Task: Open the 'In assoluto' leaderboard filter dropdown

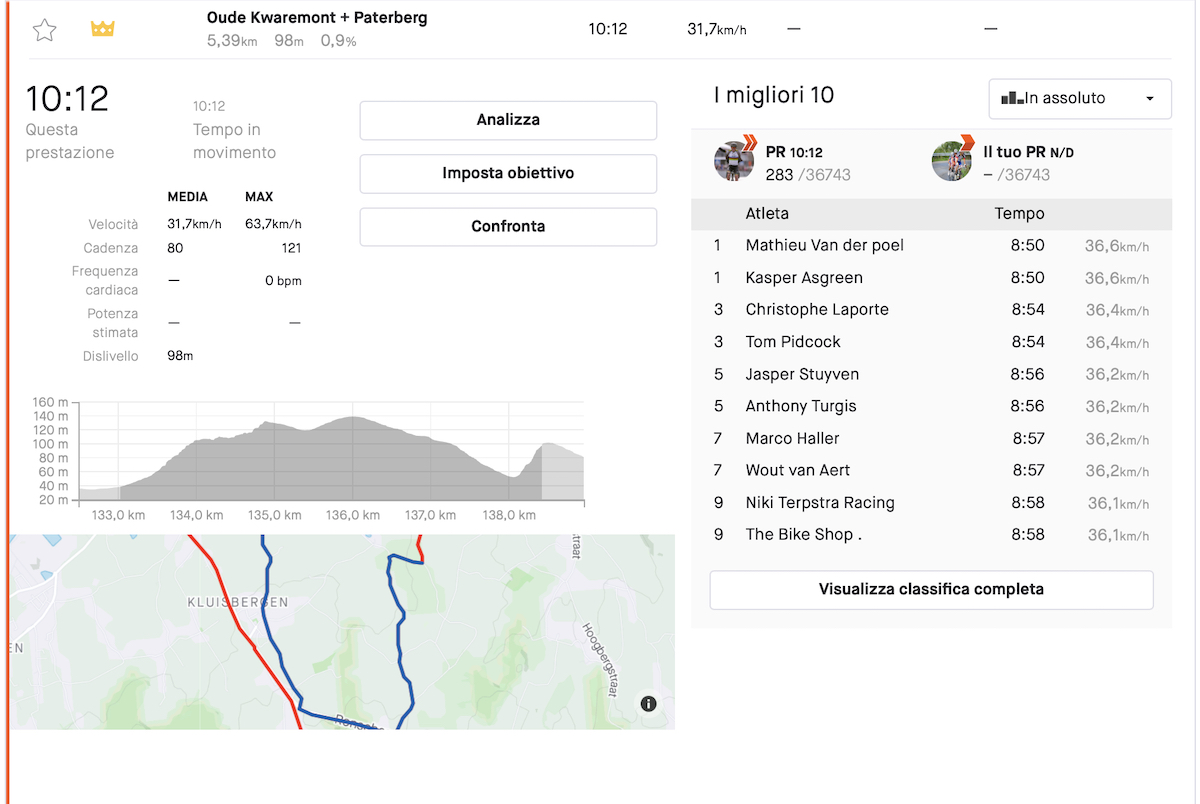Action: point(1079,98)
